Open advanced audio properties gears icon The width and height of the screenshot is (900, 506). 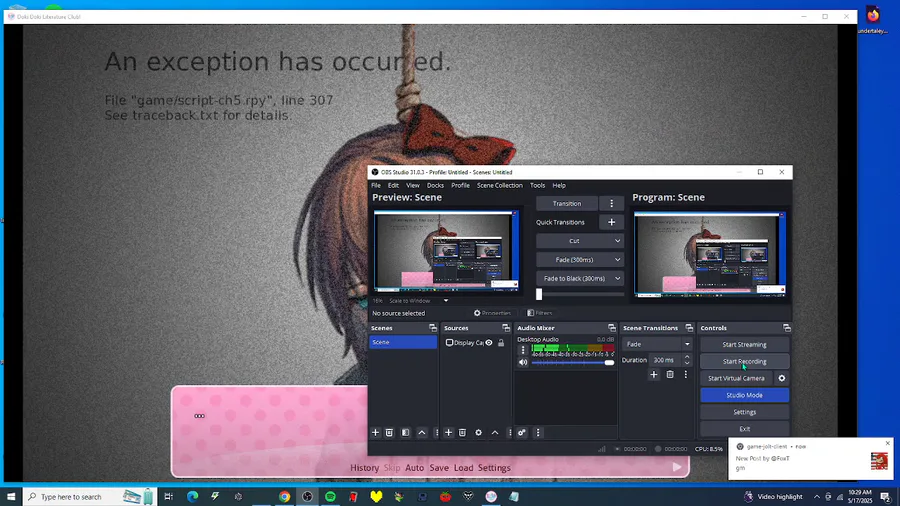pos(522,433)
